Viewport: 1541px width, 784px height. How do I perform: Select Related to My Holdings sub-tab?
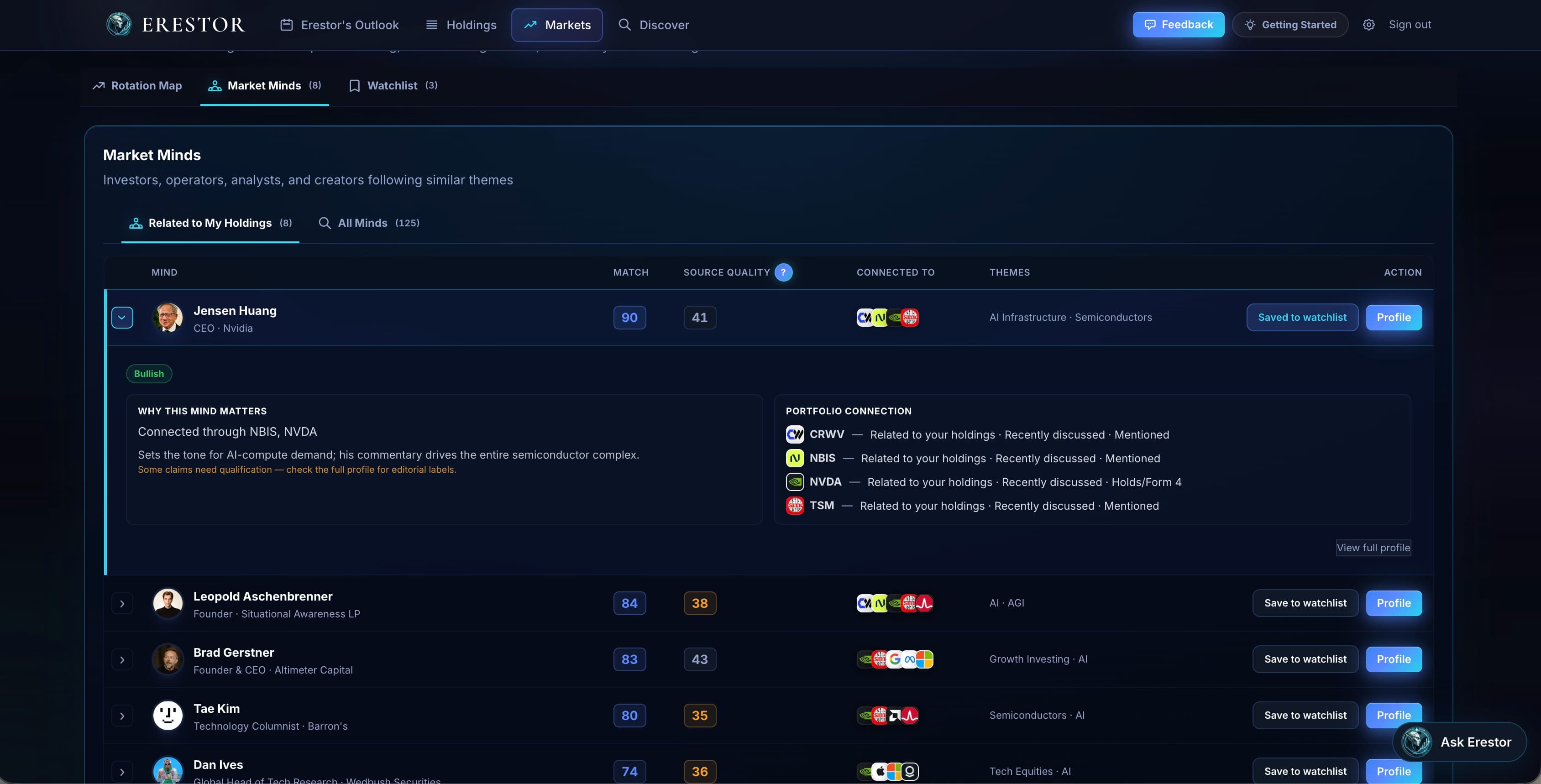tap(210, 223)
